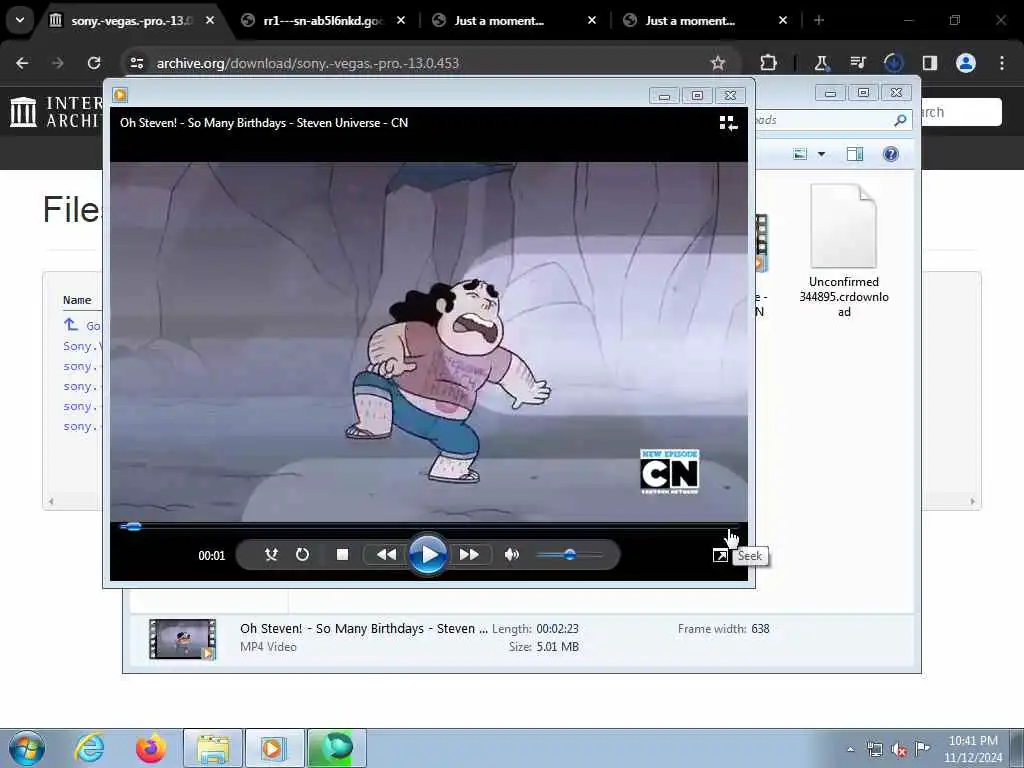Mute the media player sound
This screenshot has height=768, width=1024.
point(511,555)
